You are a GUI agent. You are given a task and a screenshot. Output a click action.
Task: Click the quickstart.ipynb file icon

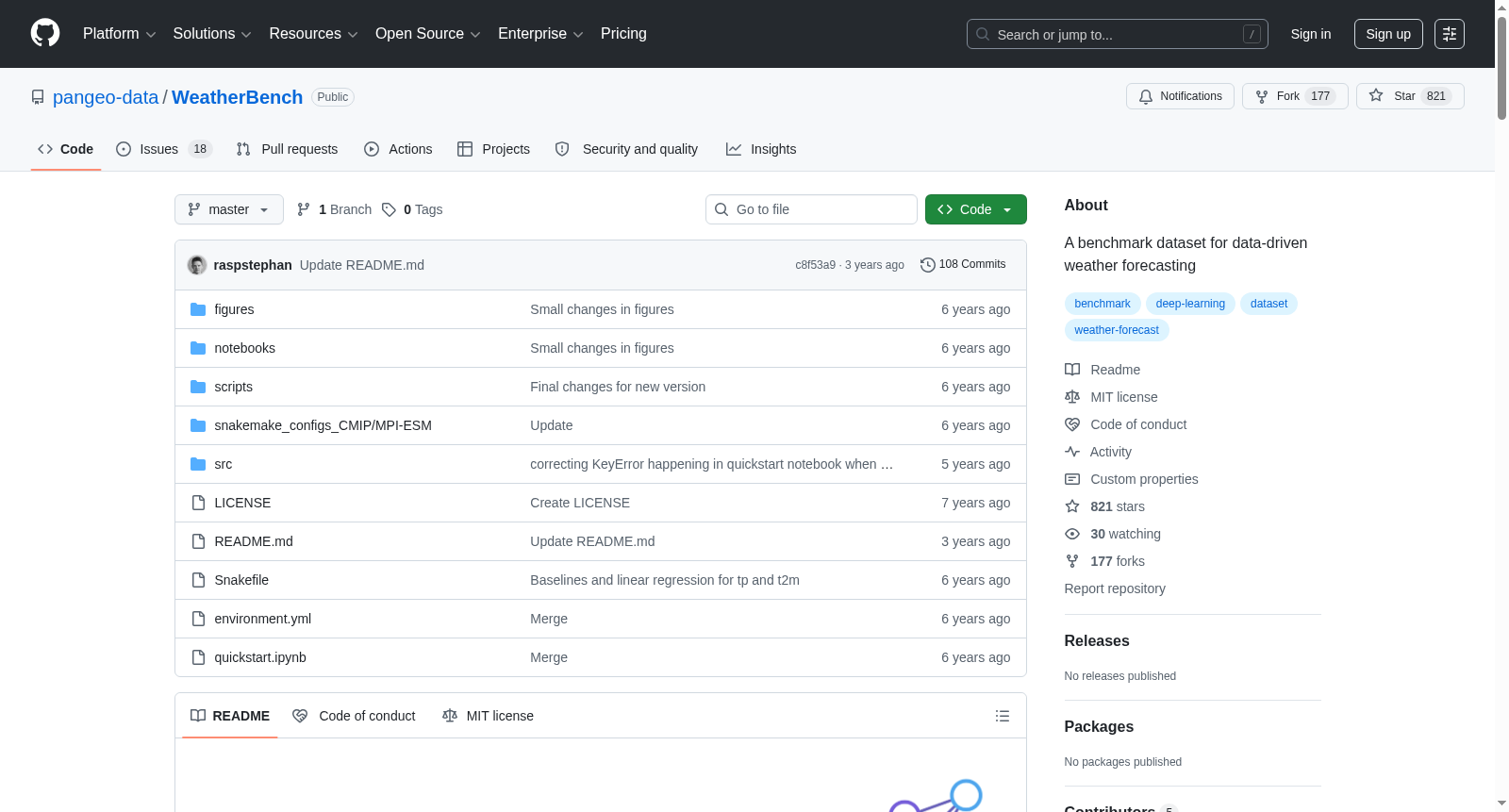(198, 657)
